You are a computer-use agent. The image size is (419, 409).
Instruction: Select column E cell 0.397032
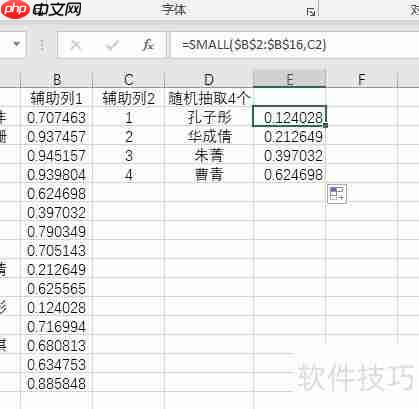pyautogui.click(x=290, y=155)
